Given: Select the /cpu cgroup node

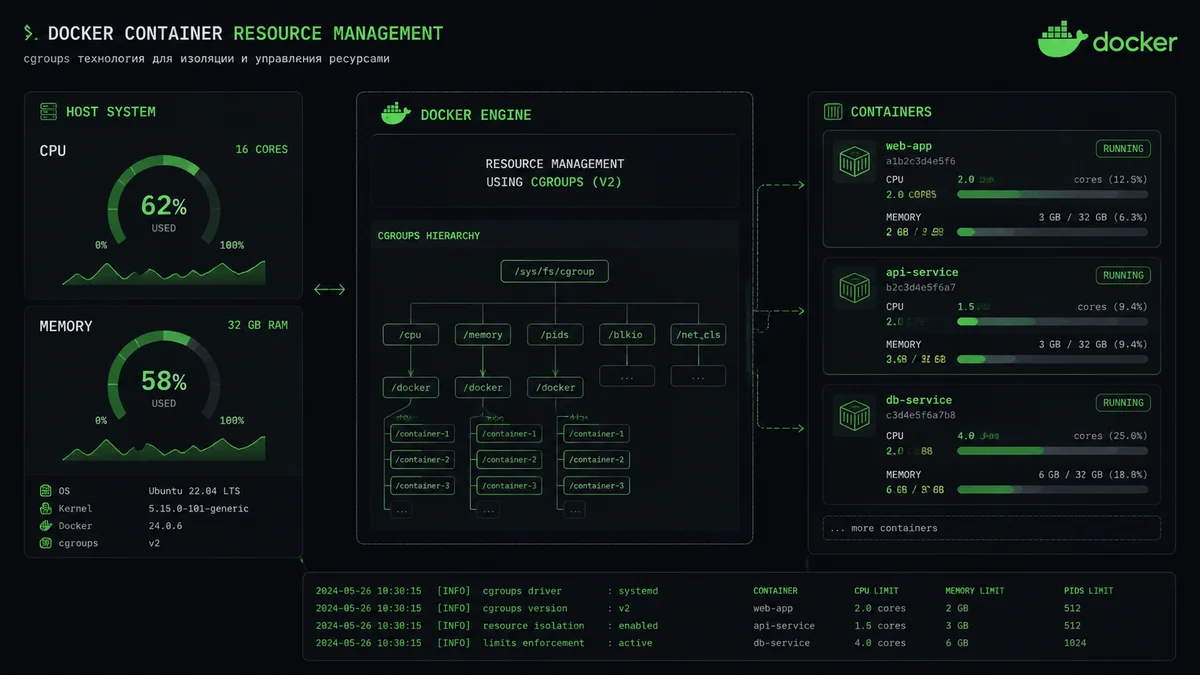Looking at the screenshot, I should (411, 335).
